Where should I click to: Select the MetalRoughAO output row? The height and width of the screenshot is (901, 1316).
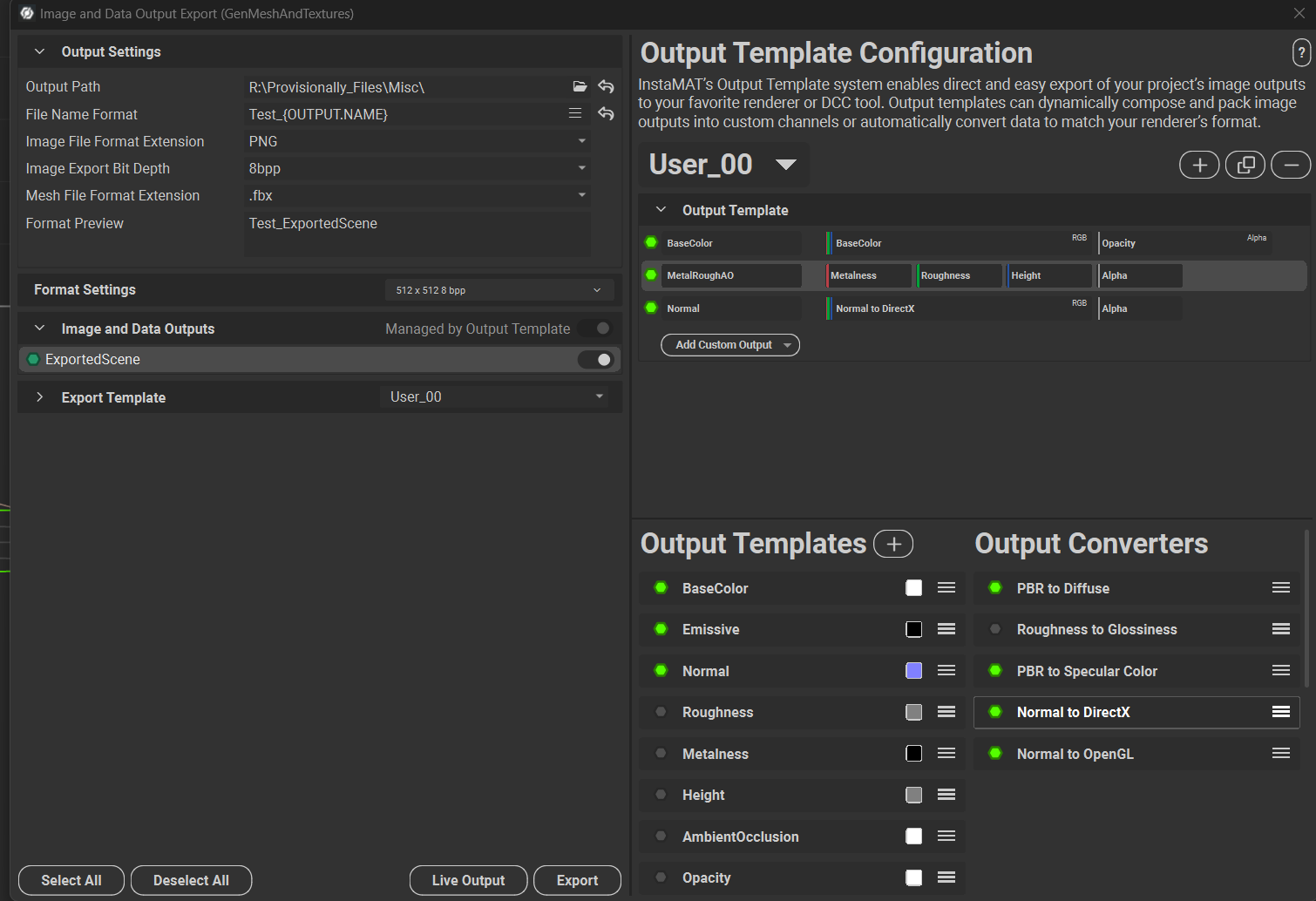pyautogui.click(x=730, y=275)
